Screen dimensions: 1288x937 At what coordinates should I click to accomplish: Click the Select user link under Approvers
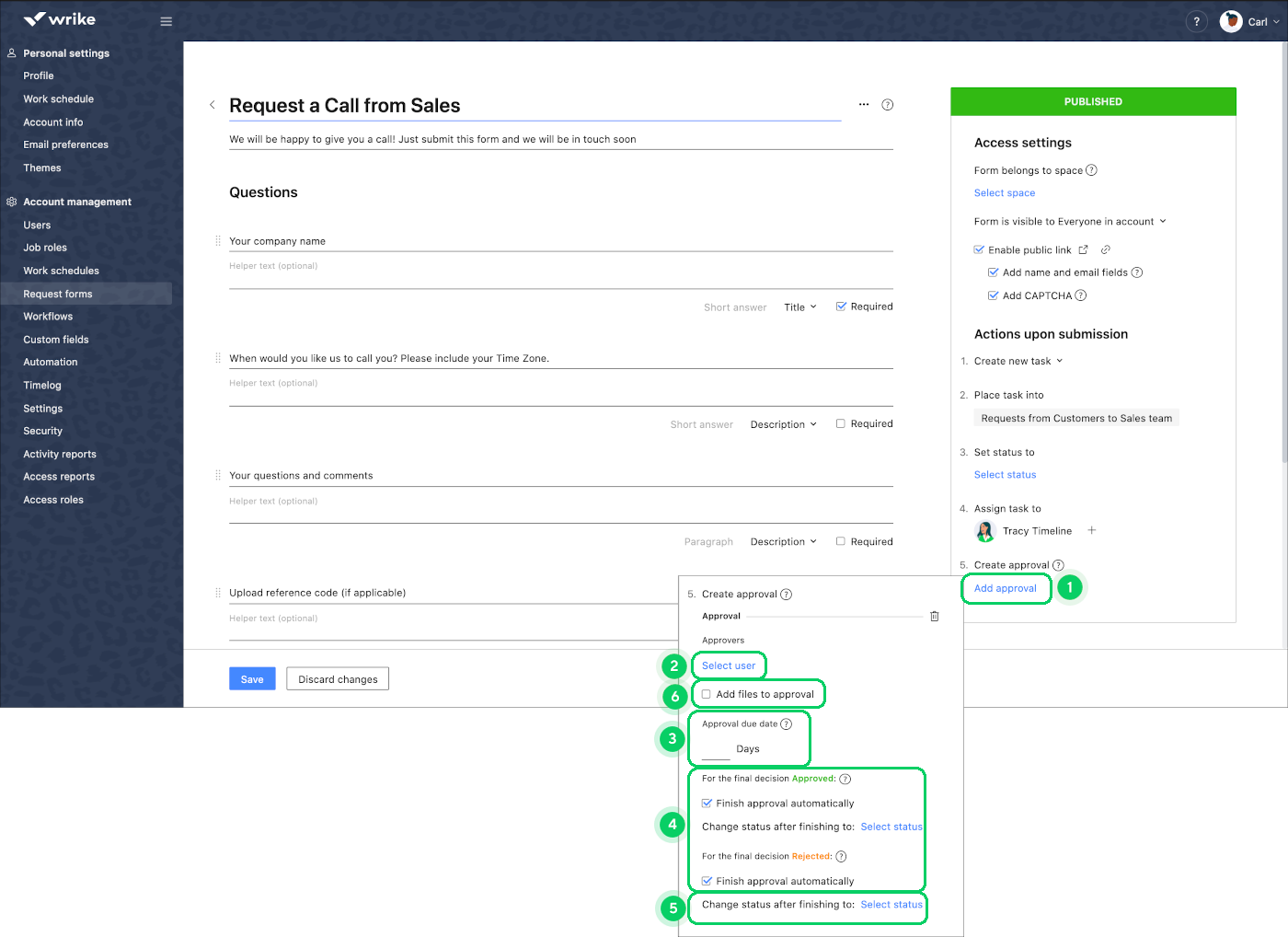point(728,665)
